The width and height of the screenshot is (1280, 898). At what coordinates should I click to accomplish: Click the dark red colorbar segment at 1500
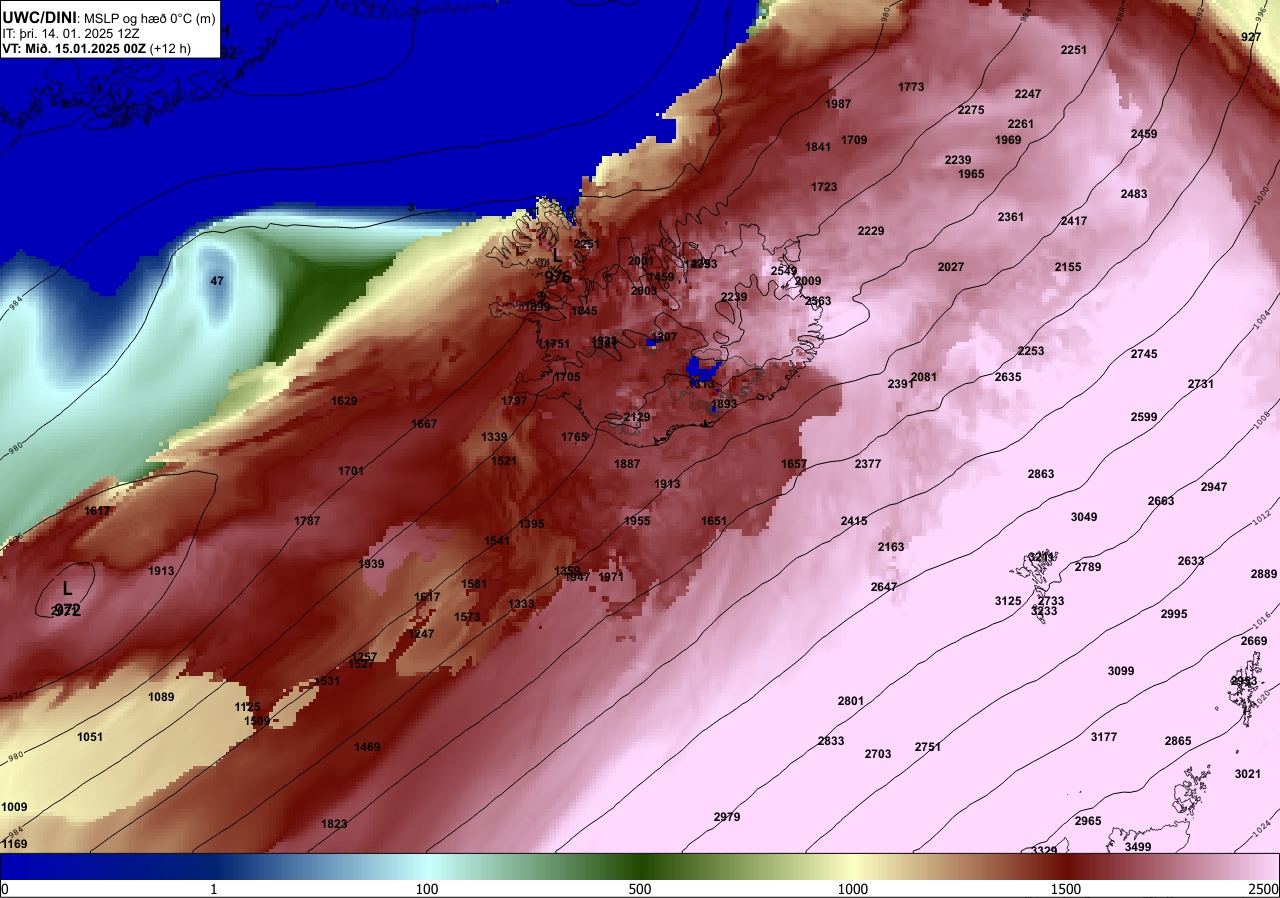pyautogui.click(x=1066, y=866)
